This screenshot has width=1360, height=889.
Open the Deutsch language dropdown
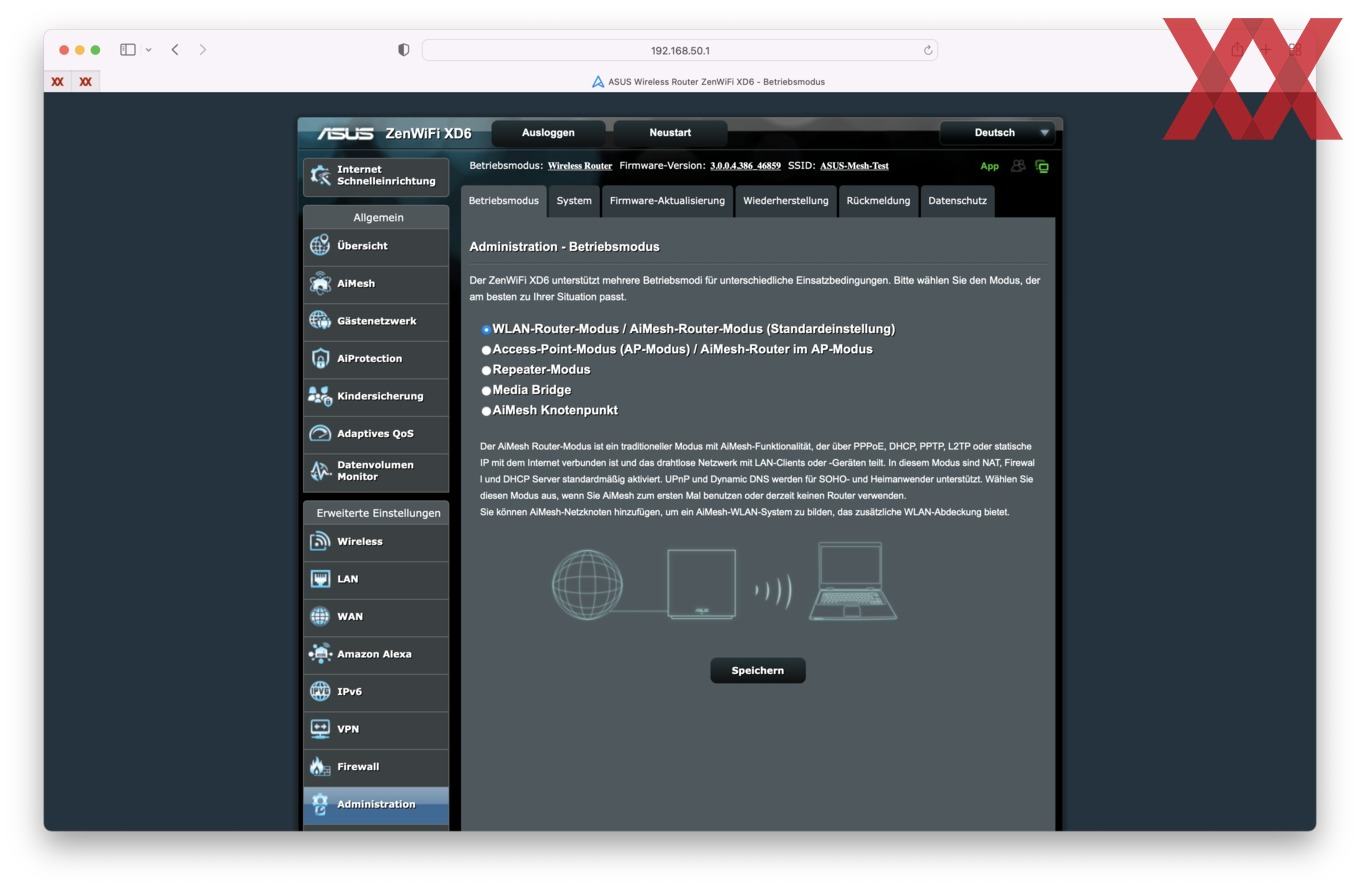(998, 133)
